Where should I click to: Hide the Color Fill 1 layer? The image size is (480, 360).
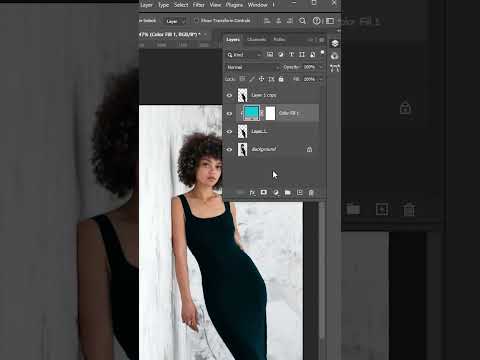229,113
